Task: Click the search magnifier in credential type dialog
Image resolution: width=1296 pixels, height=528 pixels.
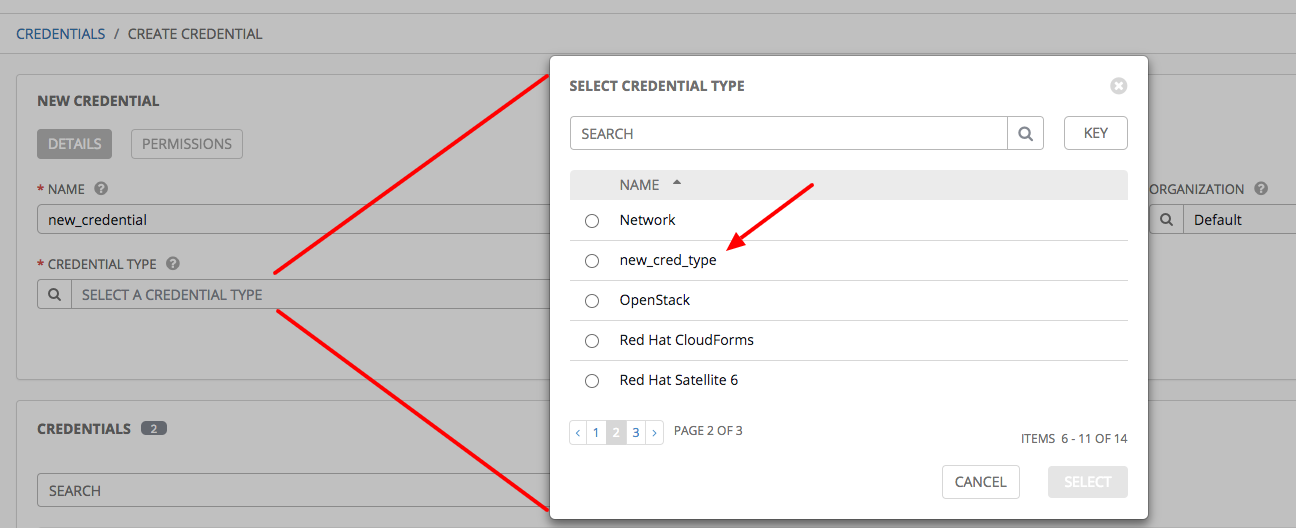Action: click(1025, 133)
